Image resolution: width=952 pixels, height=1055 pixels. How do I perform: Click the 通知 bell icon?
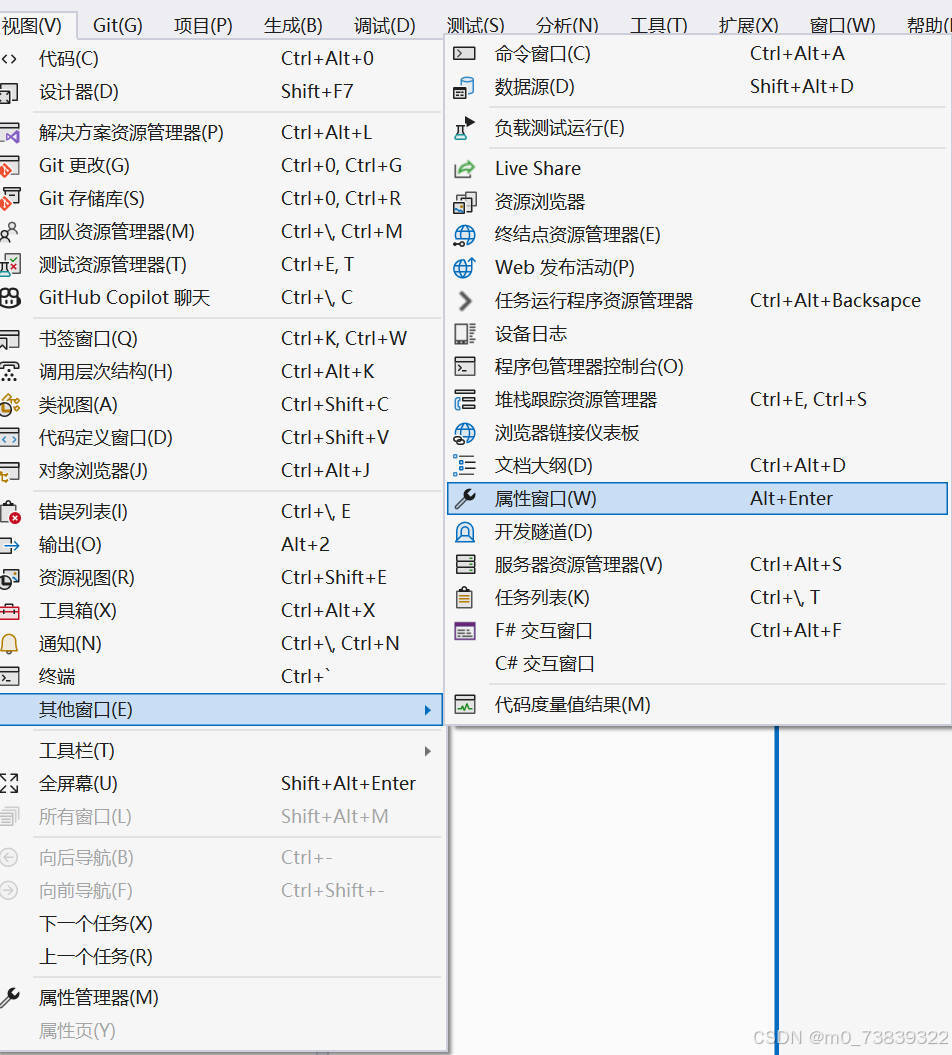9,643
